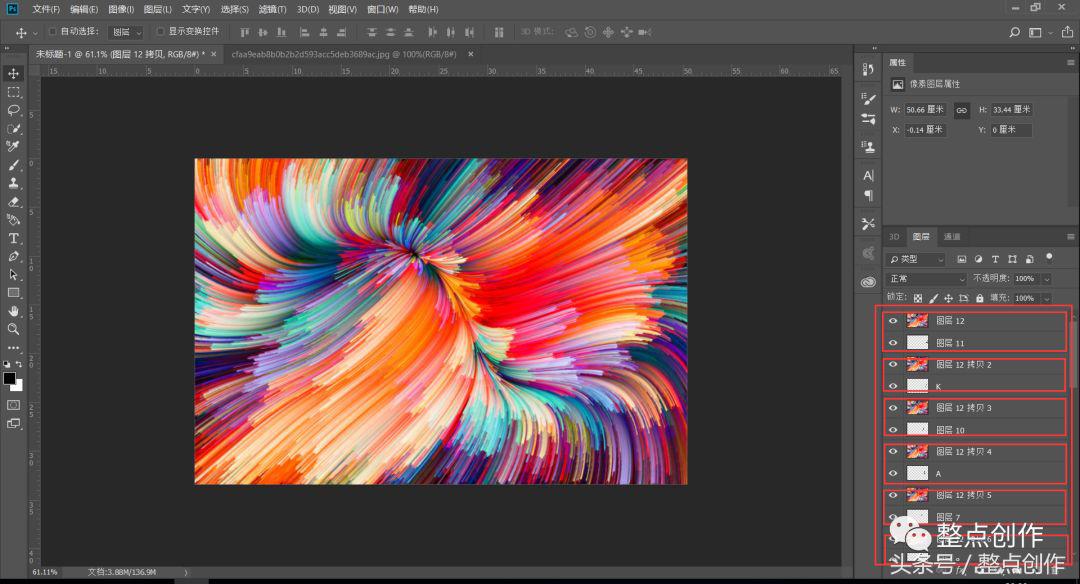Hide layer 图层 12 via its eye icon
The width and height of the screenshot is (1080, 584).
point(893,321)
